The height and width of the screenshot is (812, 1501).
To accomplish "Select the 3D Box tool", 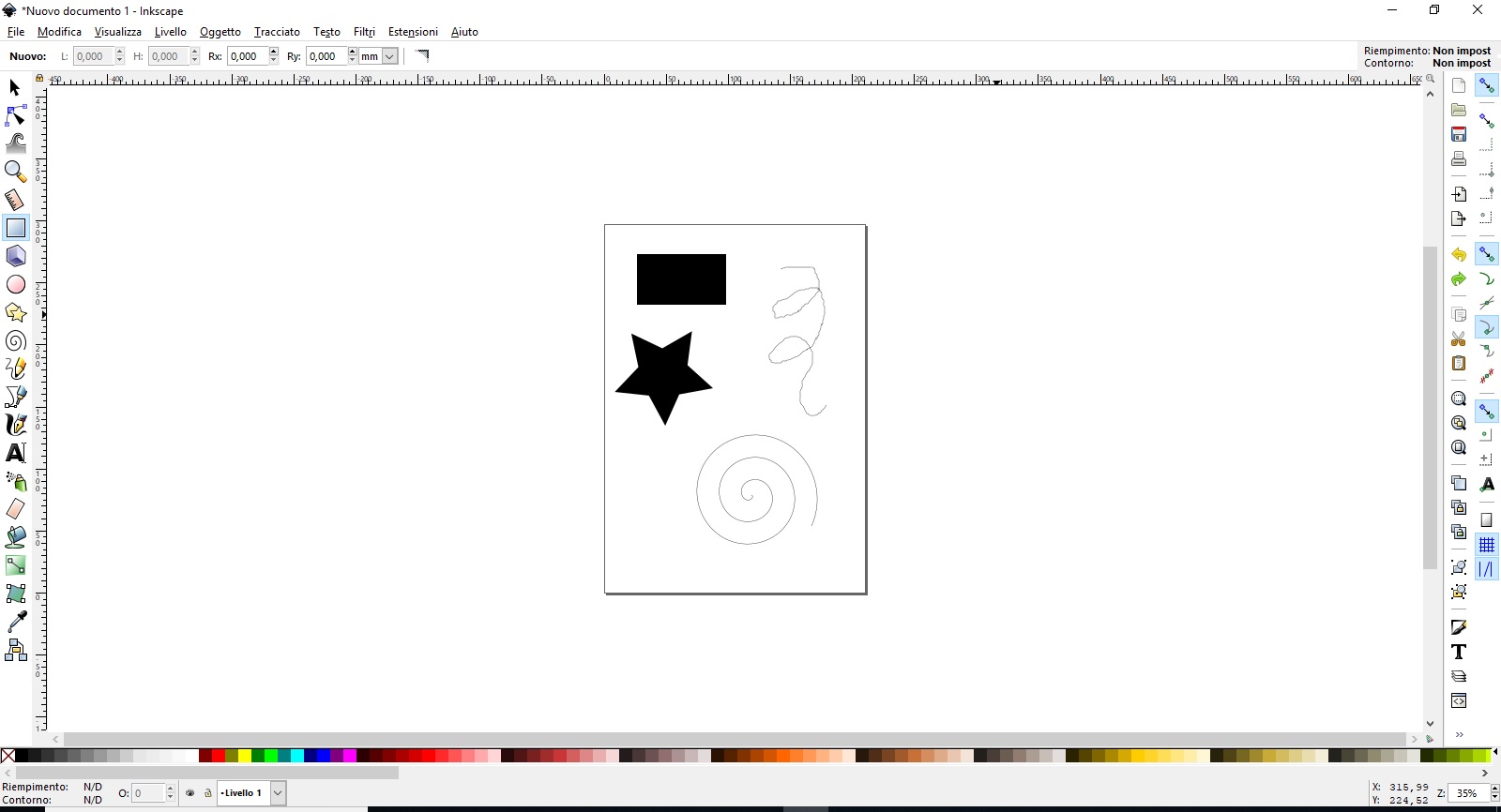I will click(15, 256).
